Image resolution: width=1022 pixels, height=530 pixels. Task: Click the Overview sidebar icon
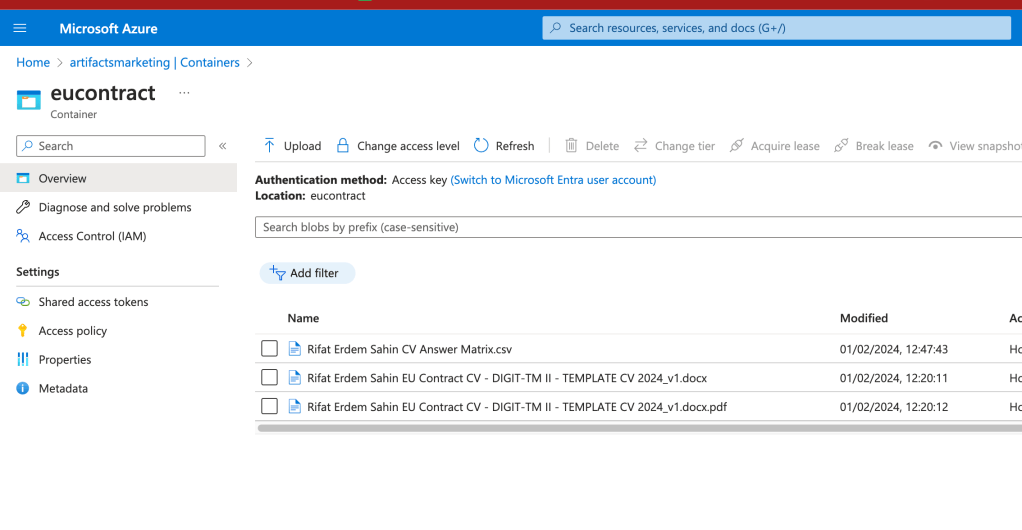pos(23,178)
